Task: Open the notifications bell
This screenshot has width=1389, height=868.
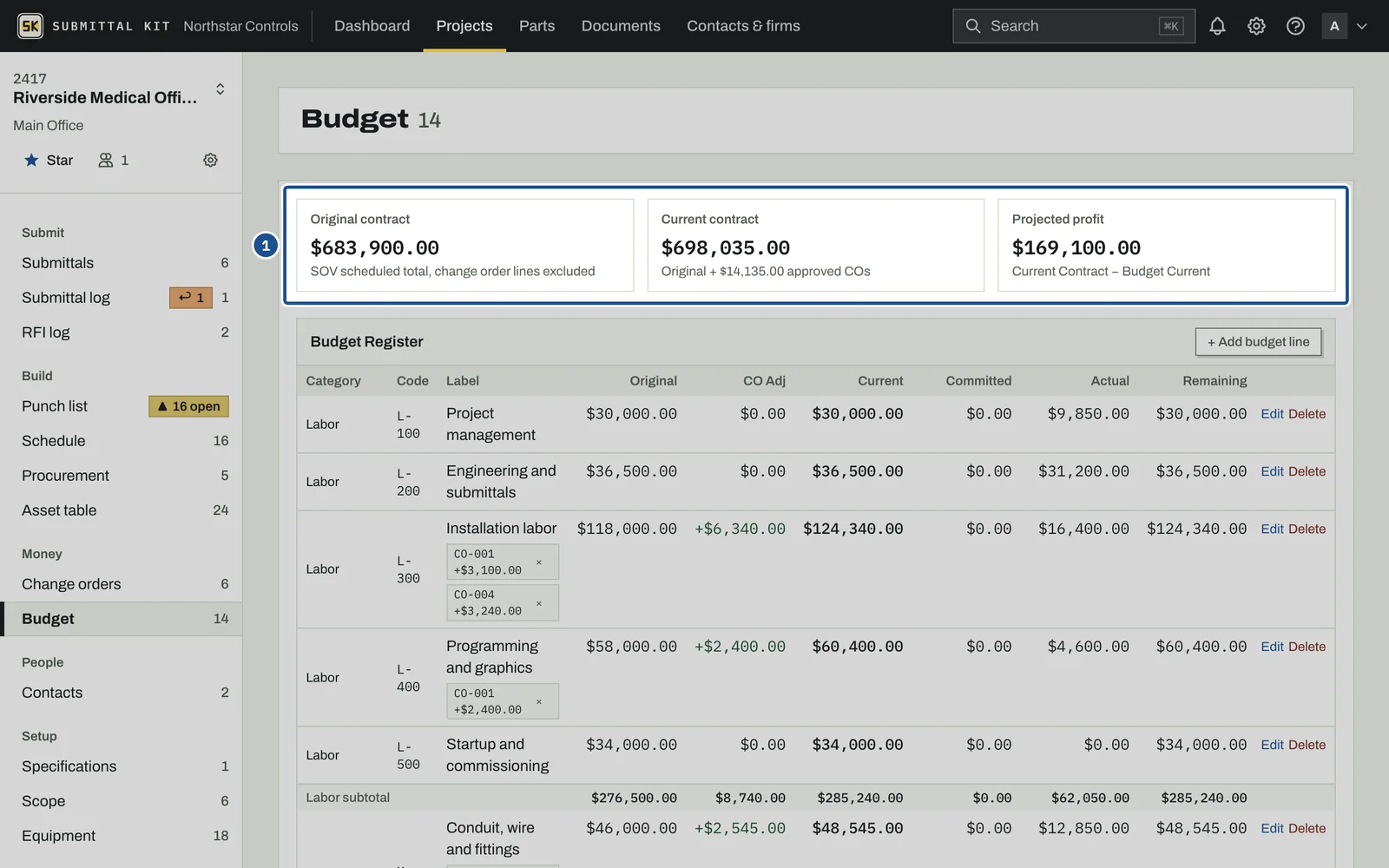Action: coord(1217,26)
